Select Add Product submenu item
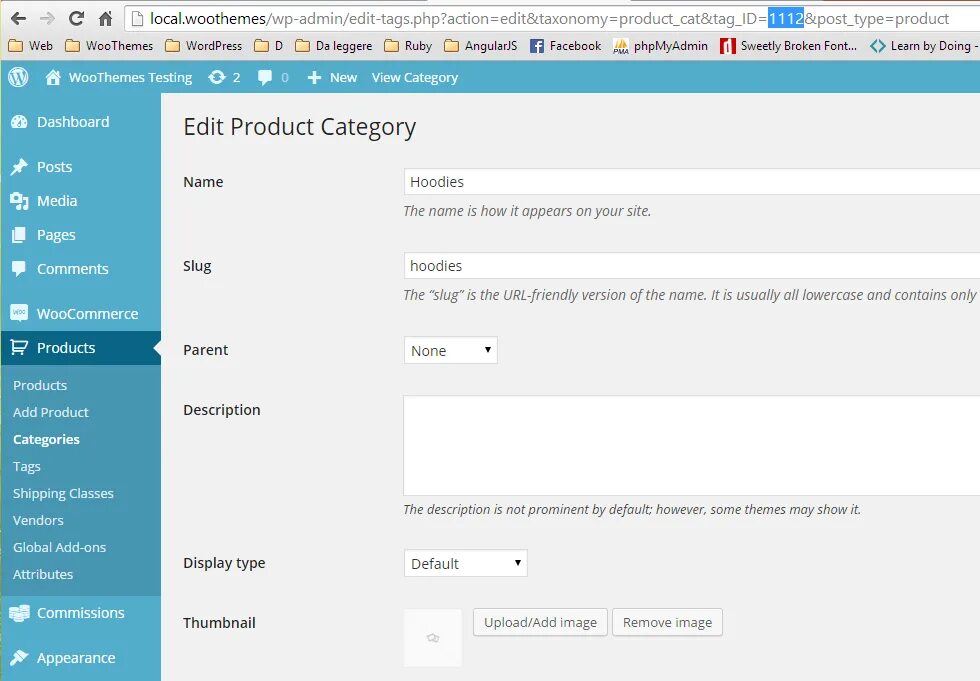980x681 pixels. coord(51,412)
